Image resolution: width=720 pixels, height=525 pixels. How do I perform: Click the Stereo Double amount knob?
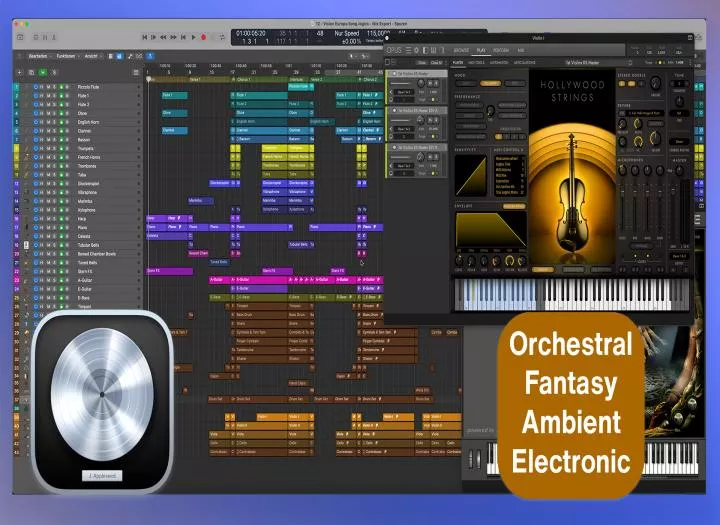(655, 84)
